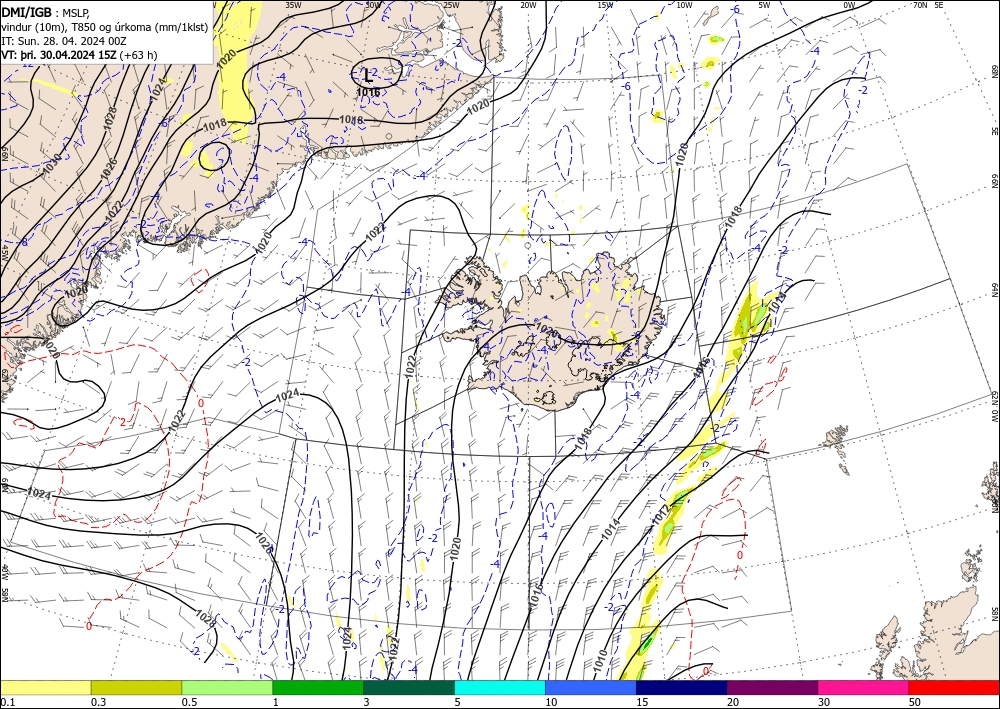
Task: Select the dark green 3–5 mm legend swatch
Action: tap(409, 687)
